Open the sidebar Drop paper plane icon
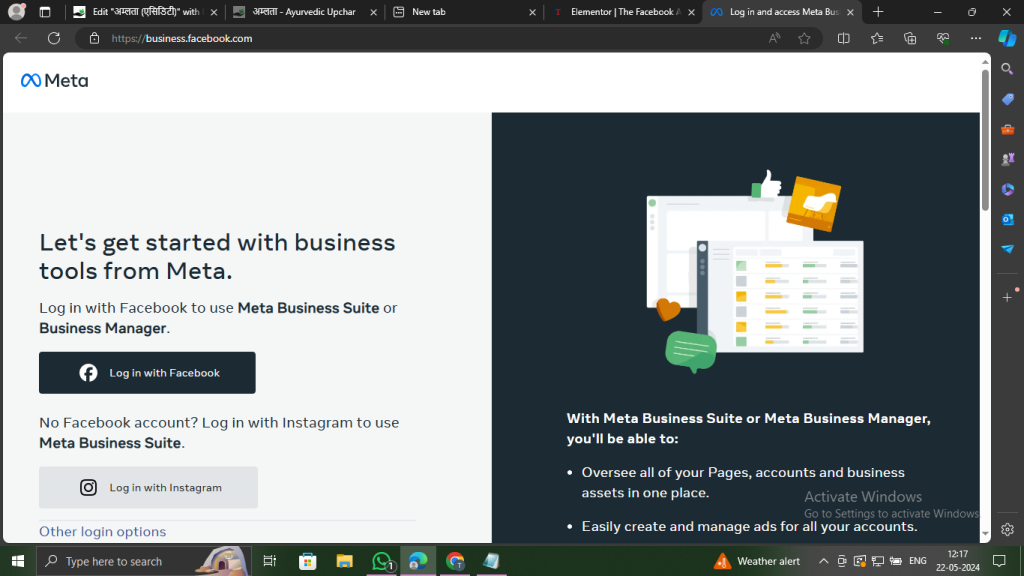This screenshot has height=576, width=1024. (x=1008, y=249)
